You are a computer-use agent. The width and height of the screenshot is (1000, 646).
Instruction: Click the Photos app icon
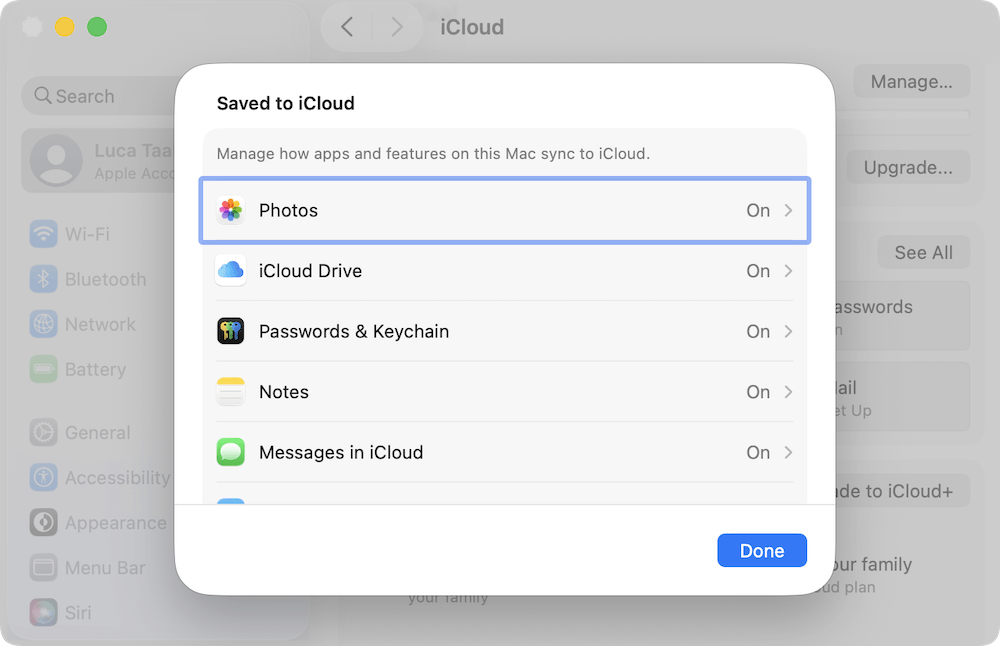click(231, 210)
